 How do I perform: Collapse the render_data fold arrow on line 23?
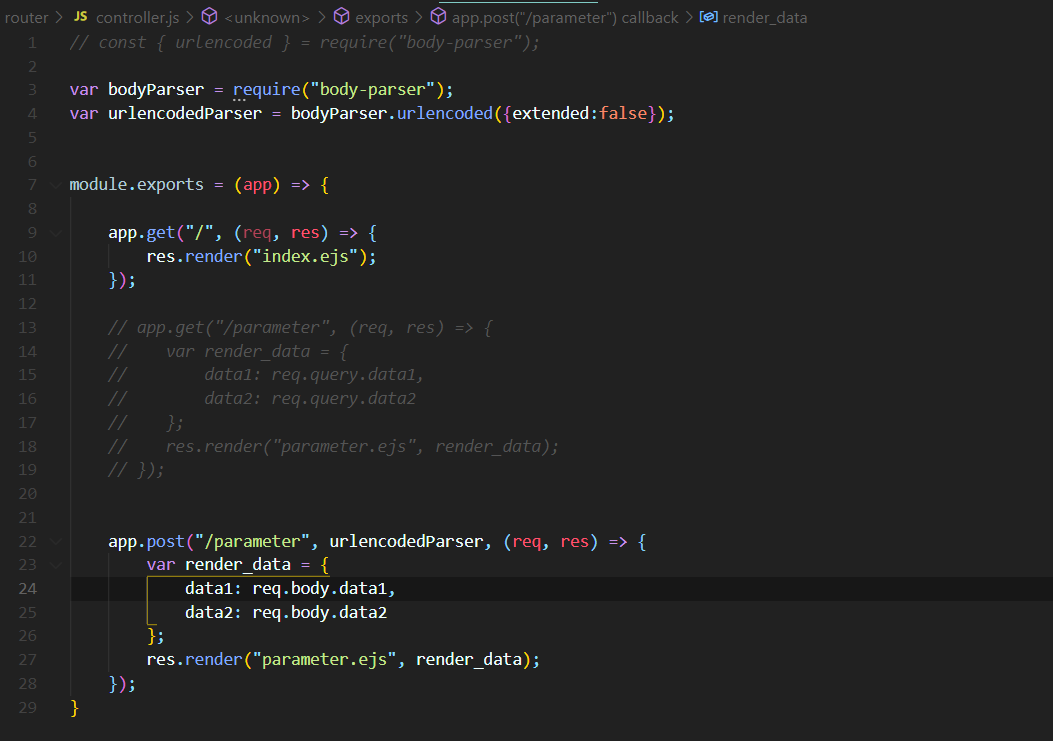pos(56,565)
